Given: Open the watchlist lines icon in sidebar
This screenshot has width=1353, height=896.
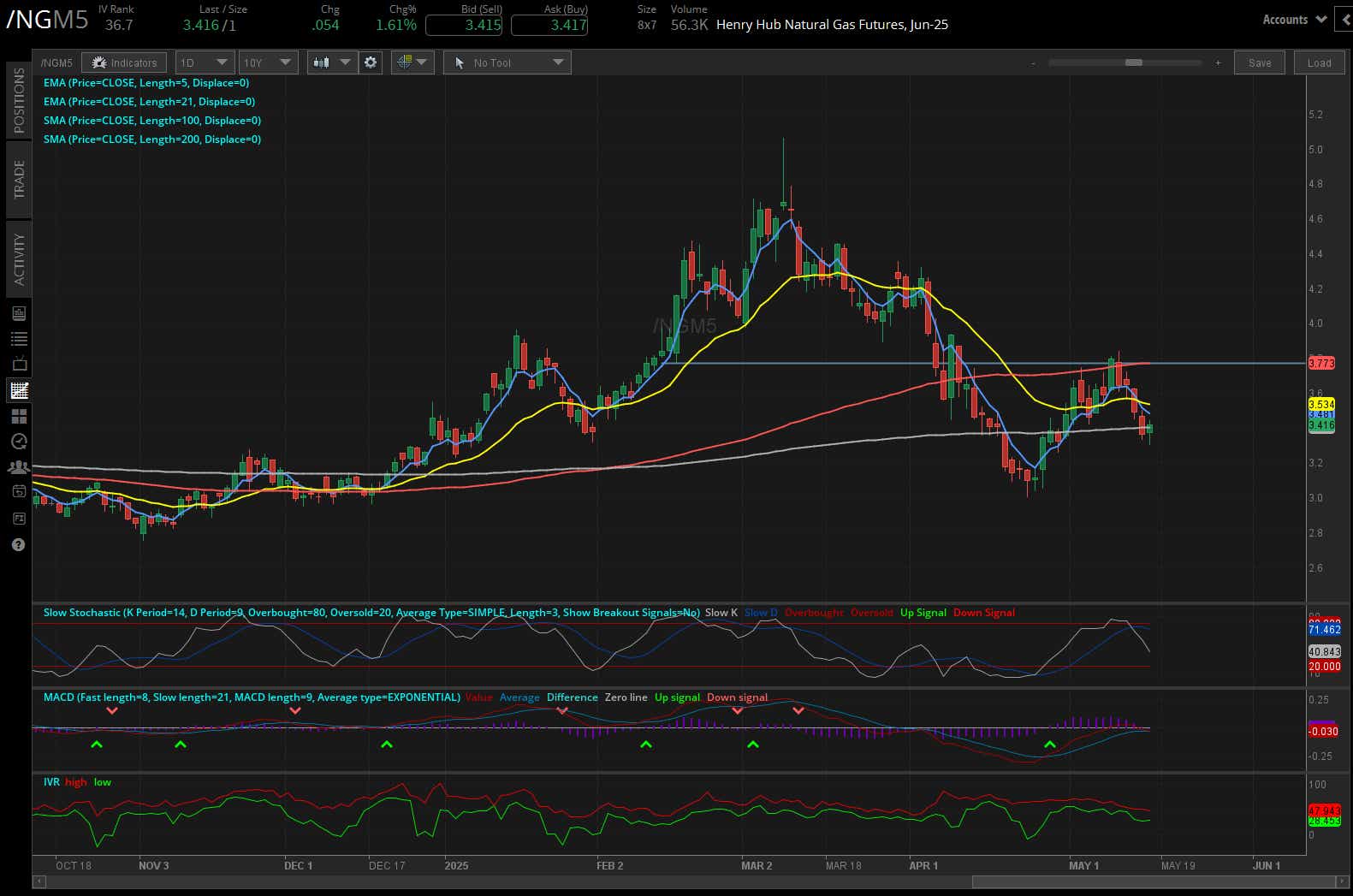Looking at the screenshot, I should point(19,339).
